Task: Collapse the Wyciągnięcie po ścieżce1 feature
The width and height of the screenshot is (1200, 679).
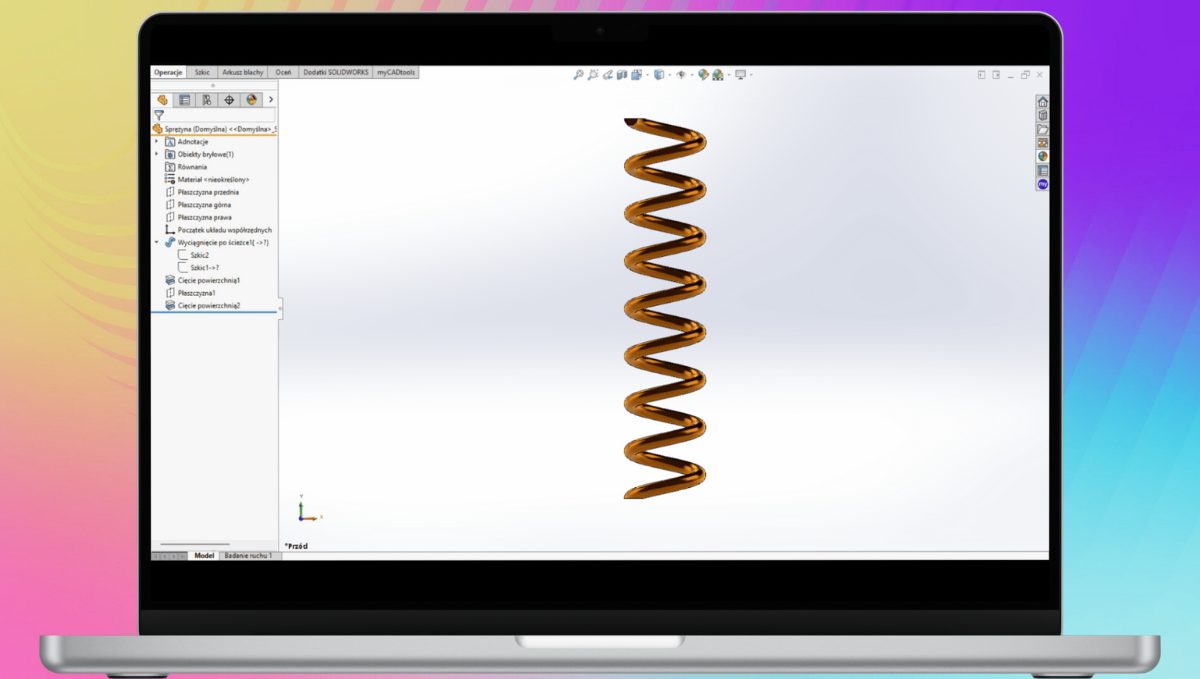Action: point(156,242)
